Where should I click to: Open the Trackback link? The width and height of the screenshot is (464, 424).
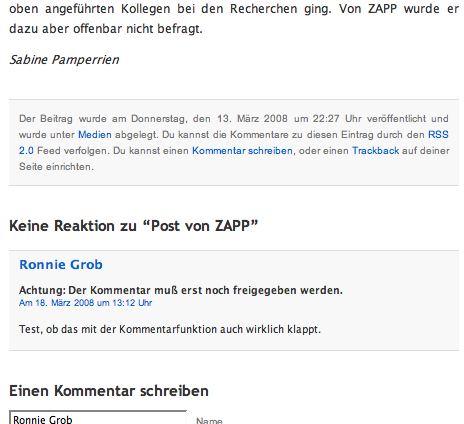(x=376, y=151)
